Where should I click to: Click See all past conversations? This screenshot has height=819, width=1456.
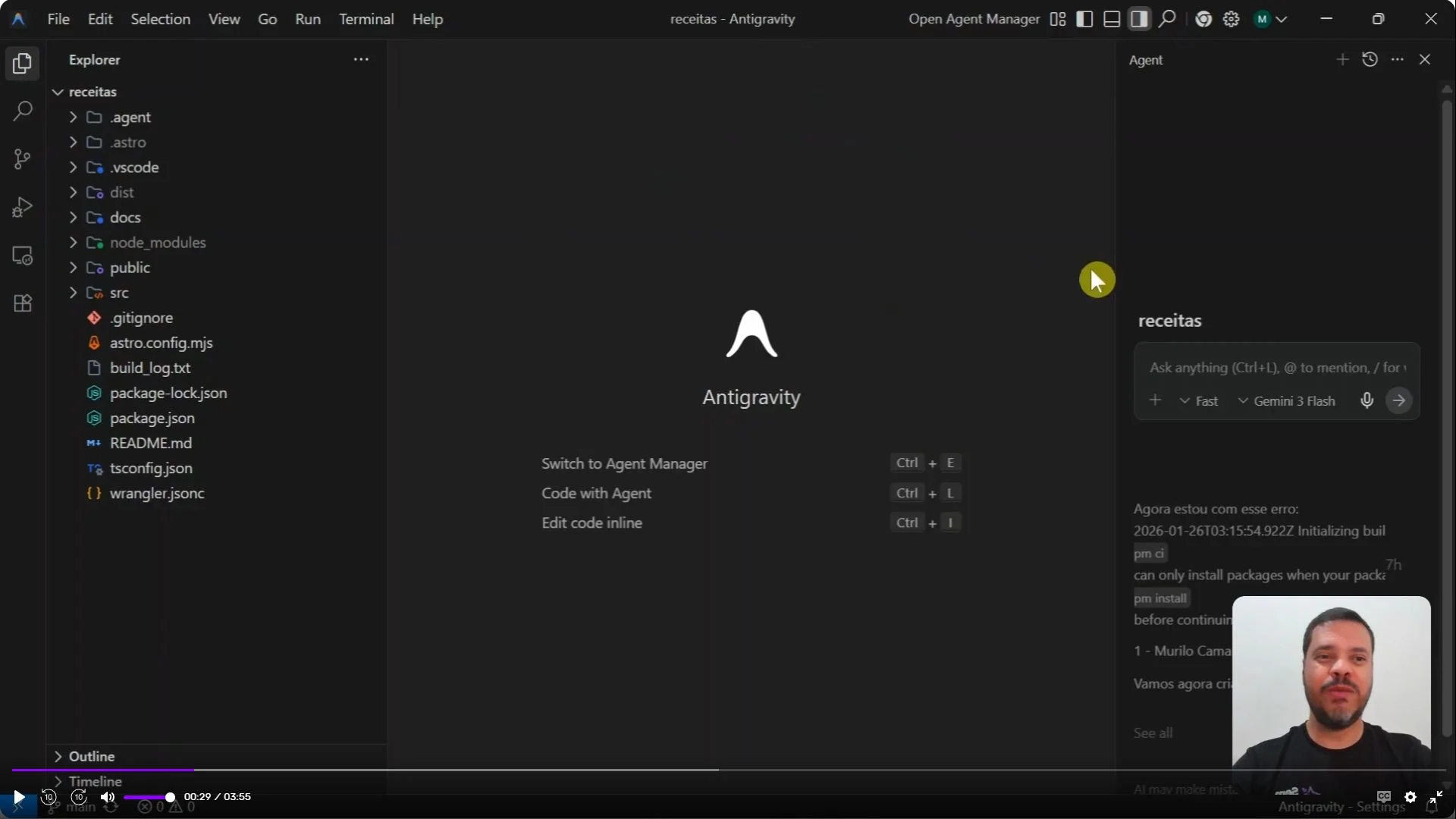(1153, 733)
